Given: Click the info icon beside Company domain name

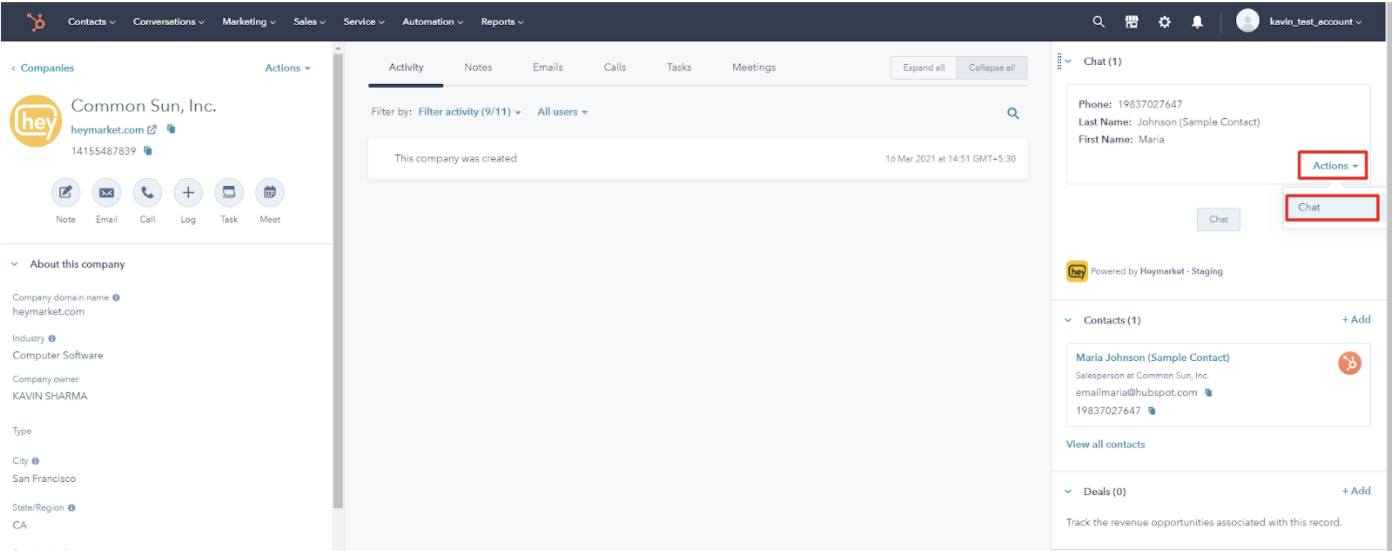Looking at the screenshot, I should 116,298.
